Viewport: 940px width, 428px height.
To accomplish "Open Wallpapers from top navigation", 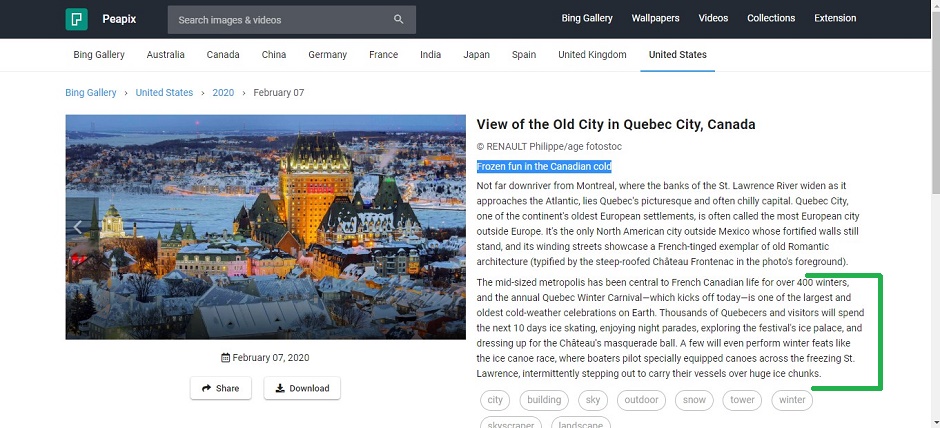I will coord(655,18).
